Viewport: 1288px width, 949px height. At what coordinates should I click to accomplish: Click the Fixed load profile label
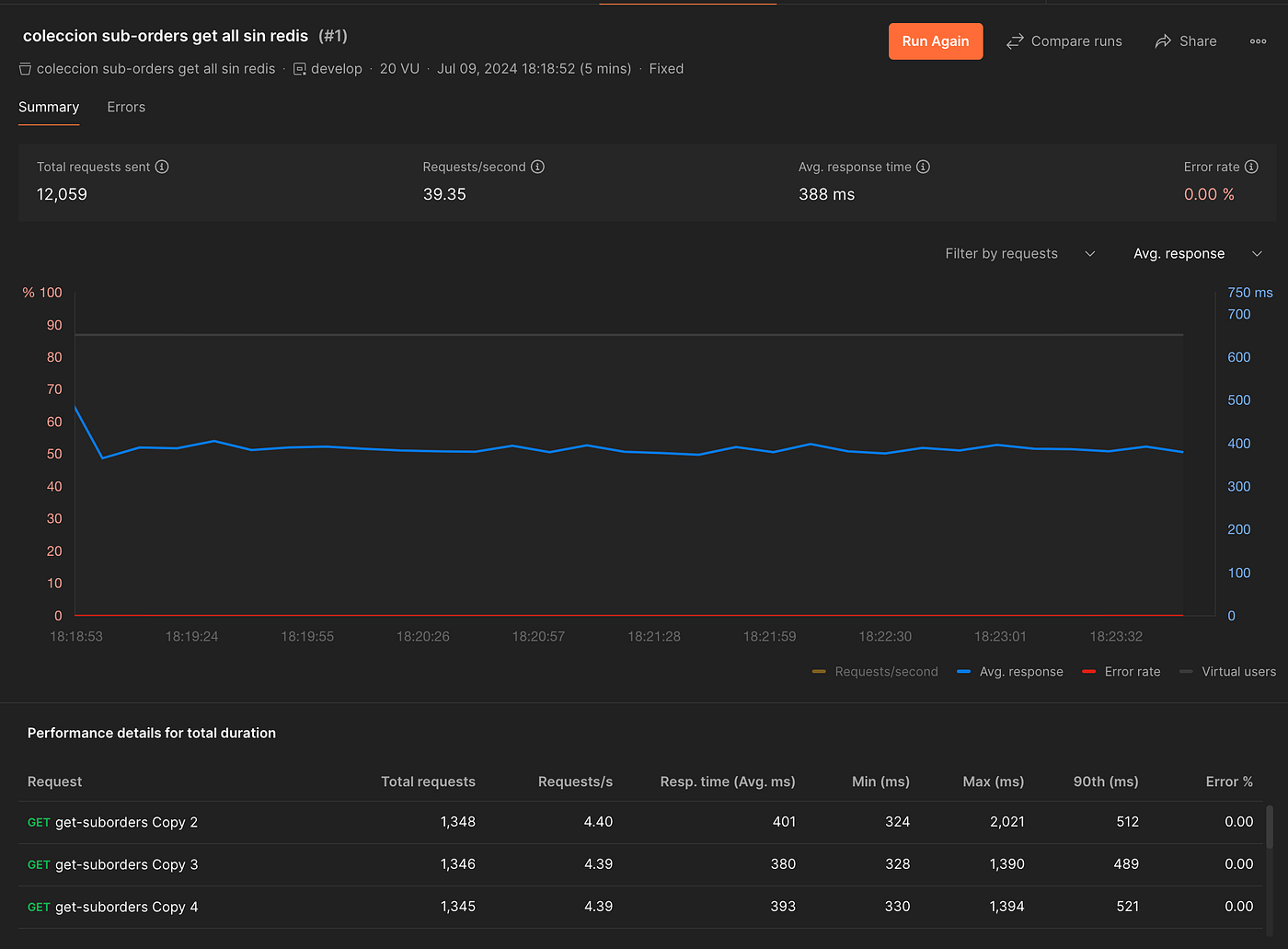coord(666,69)
